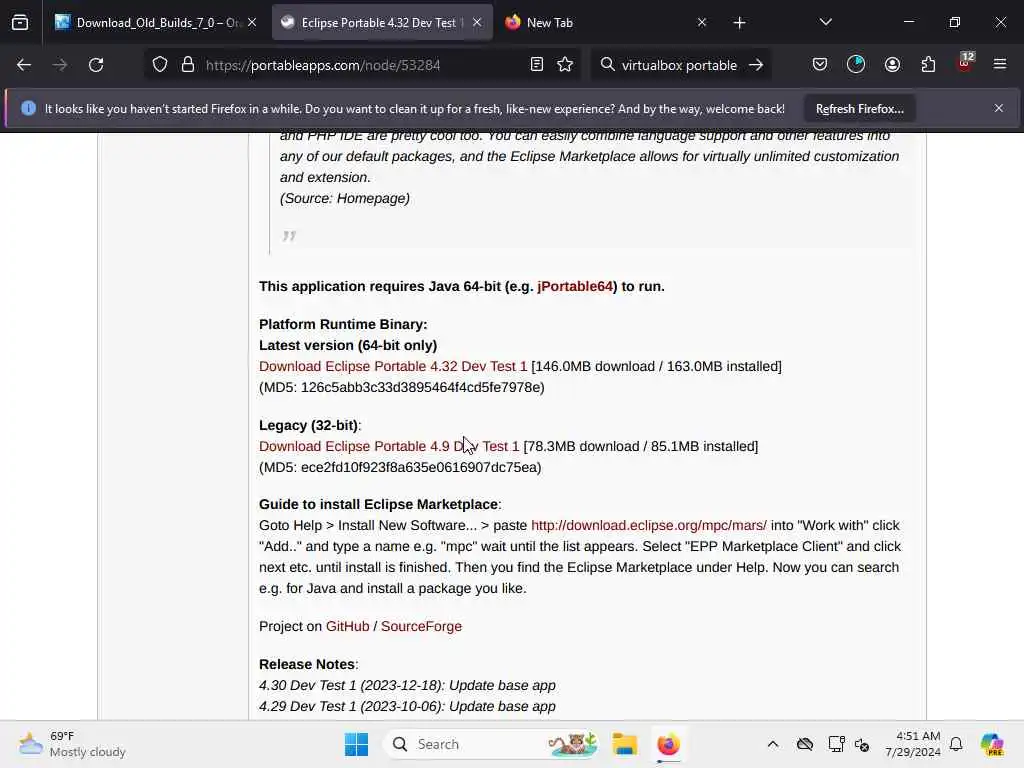
Task: Click the Release Notes heading
Action: pyautogui.click(x=307, y=664)
